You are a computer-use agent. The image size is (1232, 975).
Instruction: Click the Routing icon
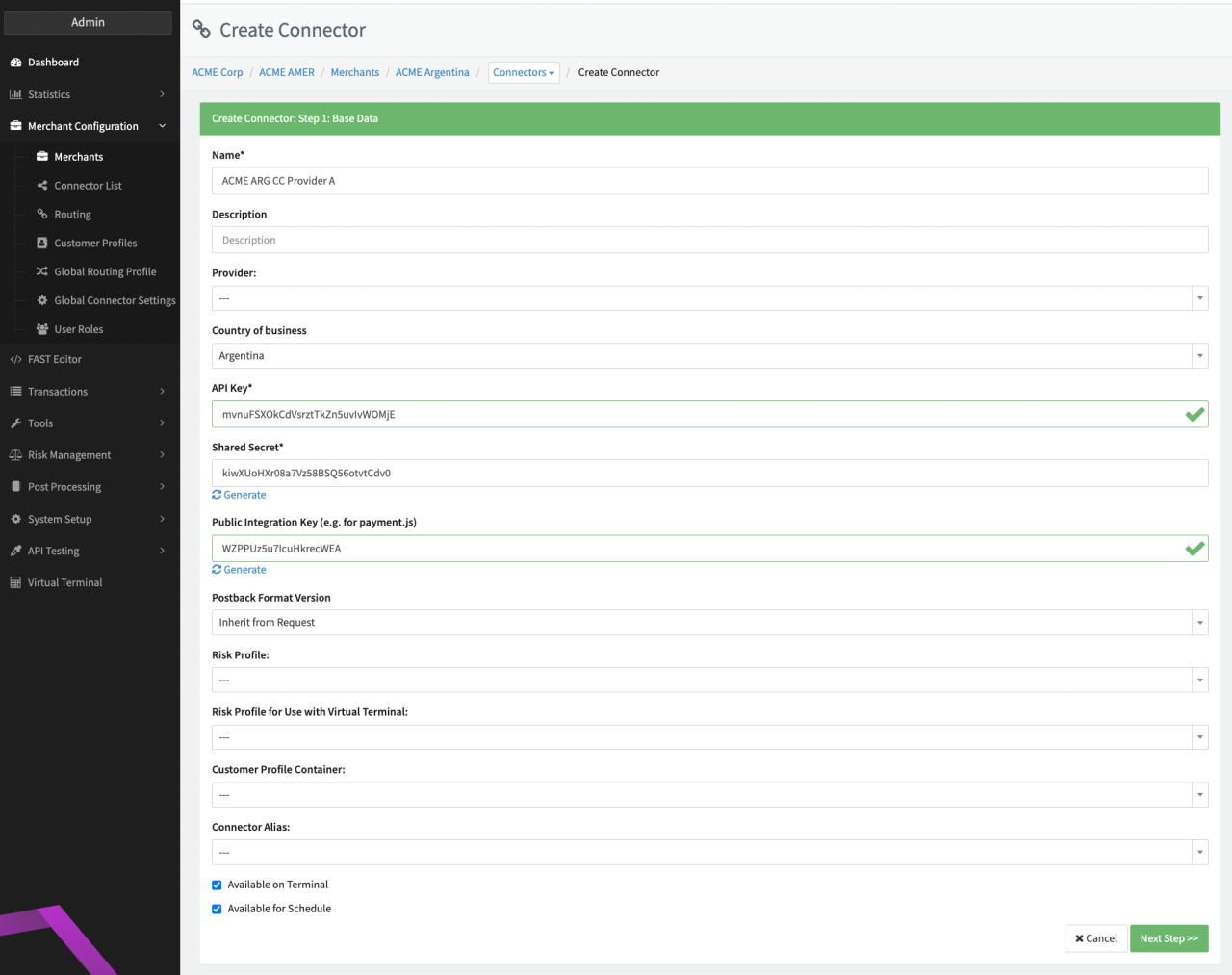click(x=42, y=214)
